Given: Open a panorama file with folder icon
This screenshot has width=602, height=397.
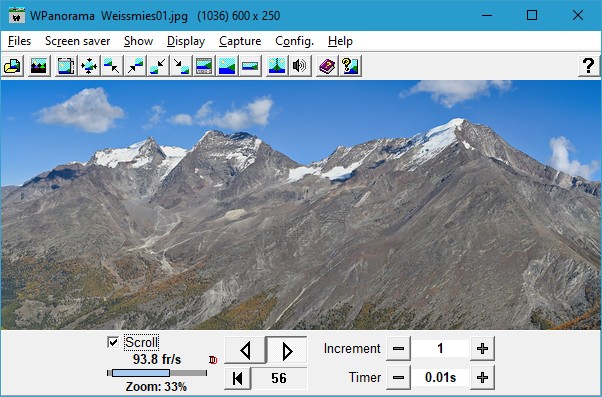Looking at the screenshot, I should coord(13,66).
